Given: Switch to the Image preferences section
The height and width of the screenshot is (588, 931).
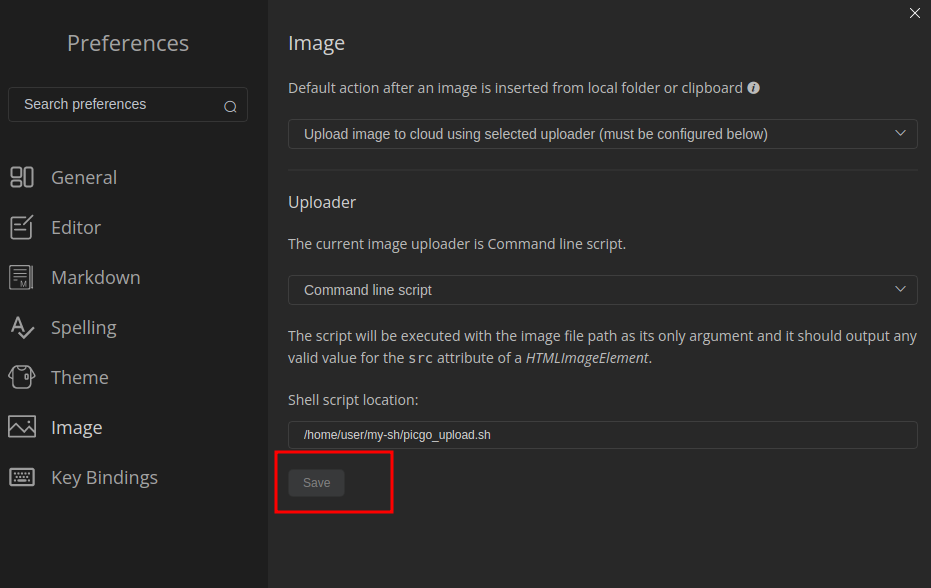Looking at the screenshot, I should (75, 427).
